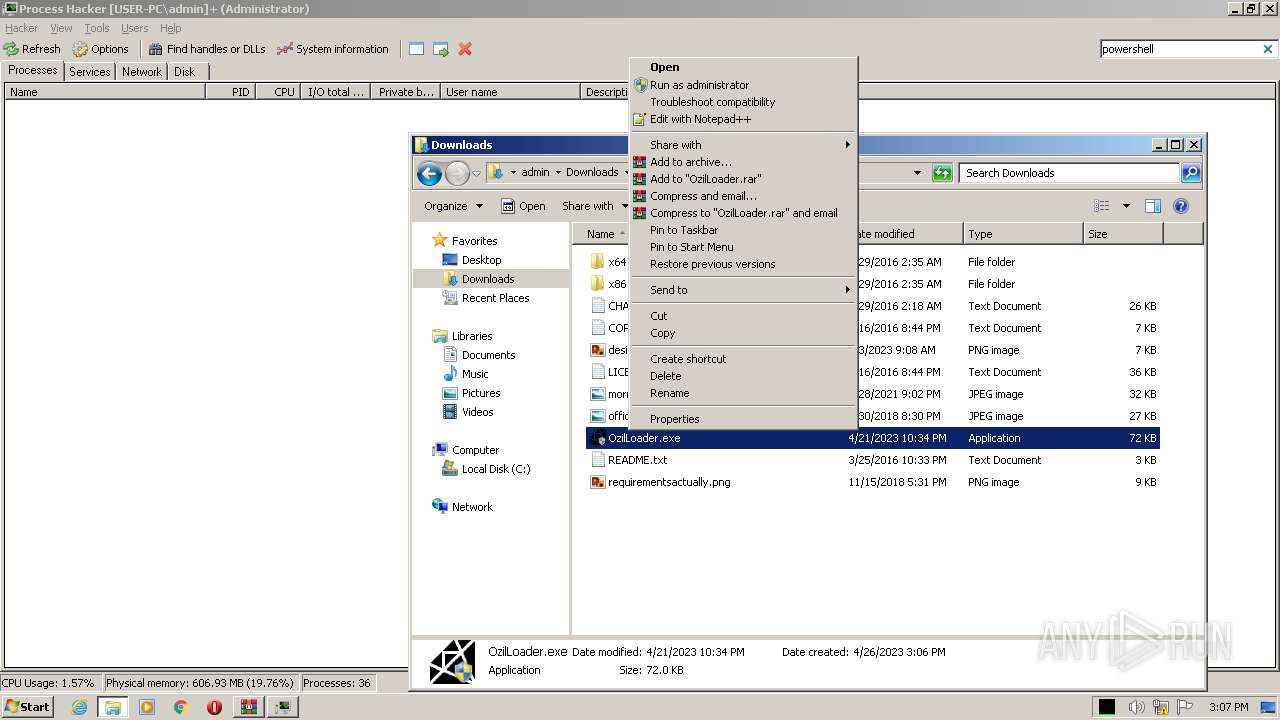1280x720 pixels.
Task: Open the Organize dropdown
Action: click(x=453, y=206)
